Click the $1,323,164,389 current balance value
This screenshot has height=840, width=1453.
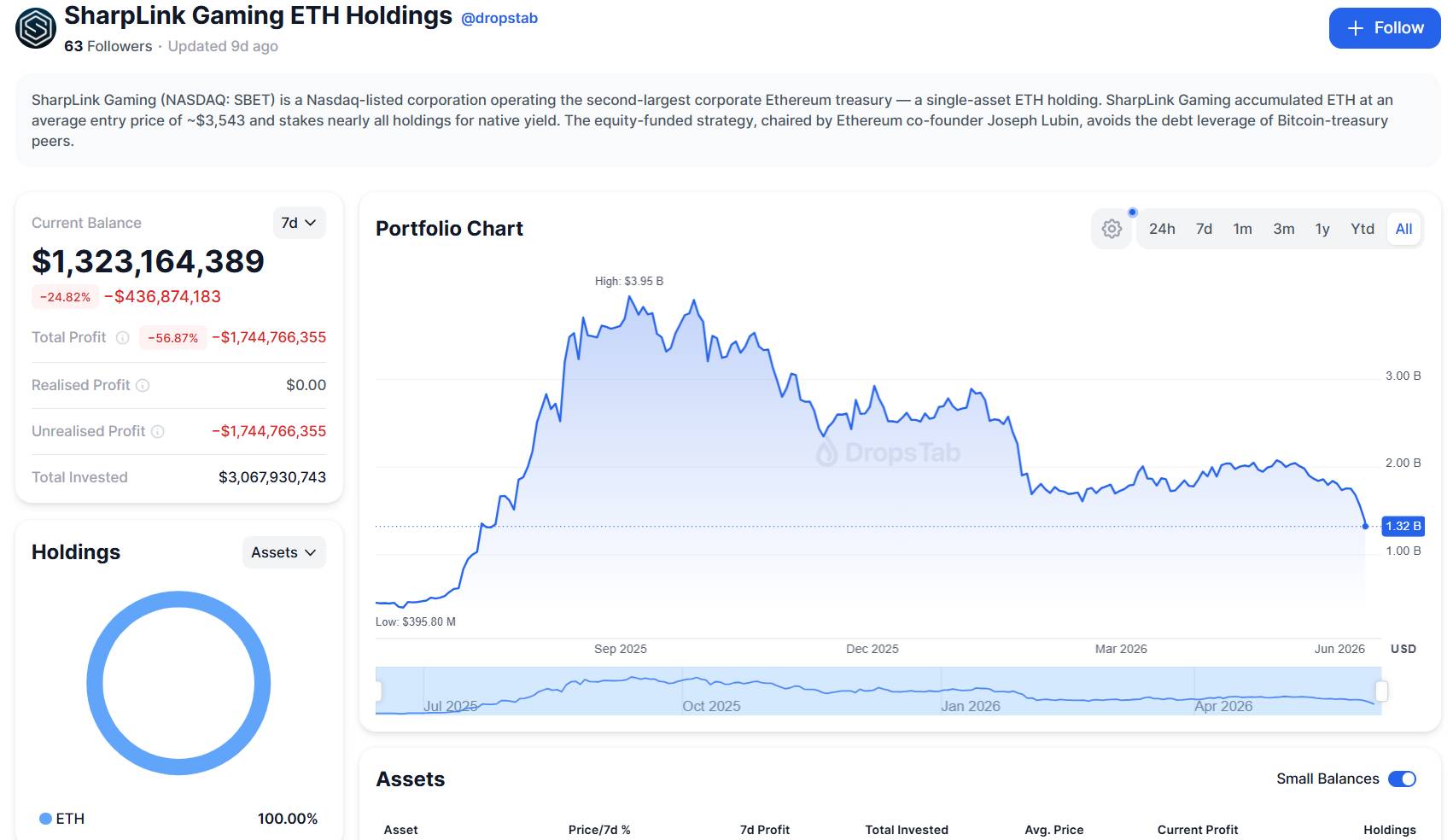click(148, 261)
